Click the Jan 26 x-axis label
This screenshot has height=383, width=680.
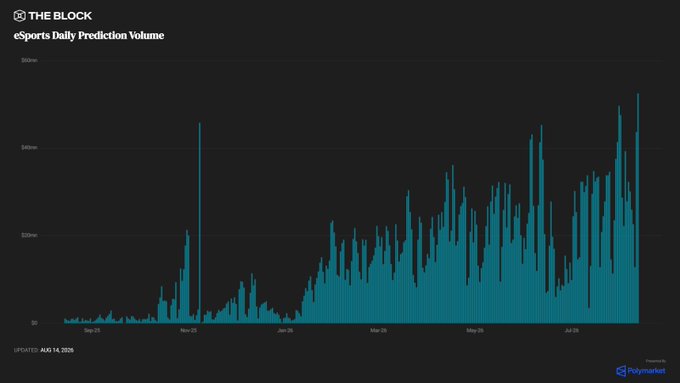285,331
